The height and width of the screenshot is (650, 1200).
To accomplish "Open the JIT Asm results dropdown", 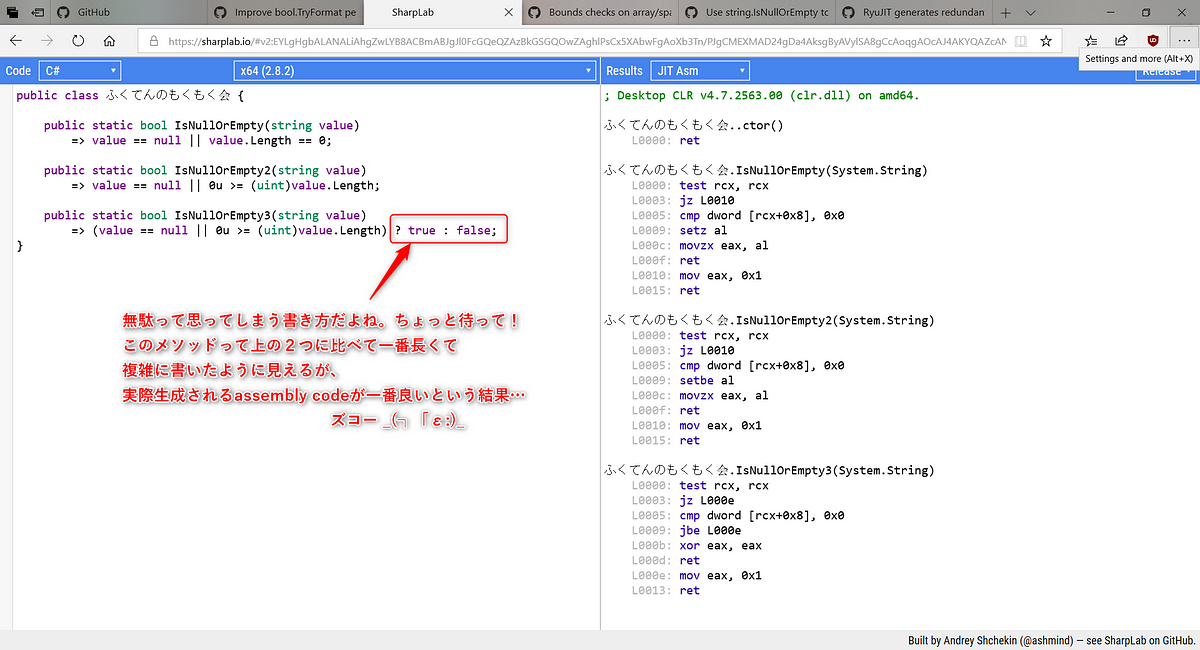I will (699, 71).
